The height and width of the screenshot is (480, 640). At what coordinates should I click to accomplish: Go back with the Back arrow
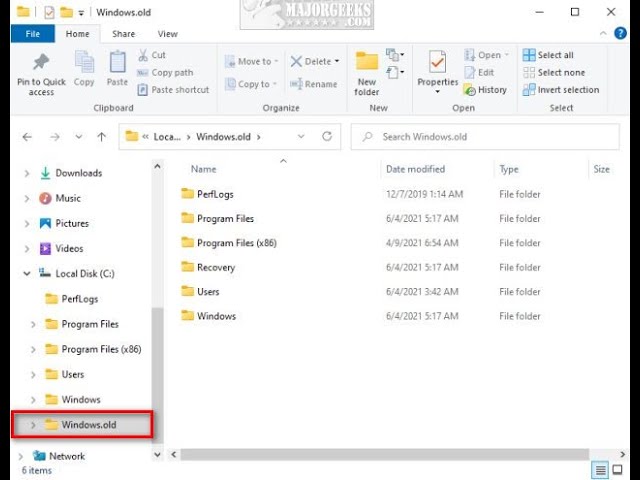(27, 137)
